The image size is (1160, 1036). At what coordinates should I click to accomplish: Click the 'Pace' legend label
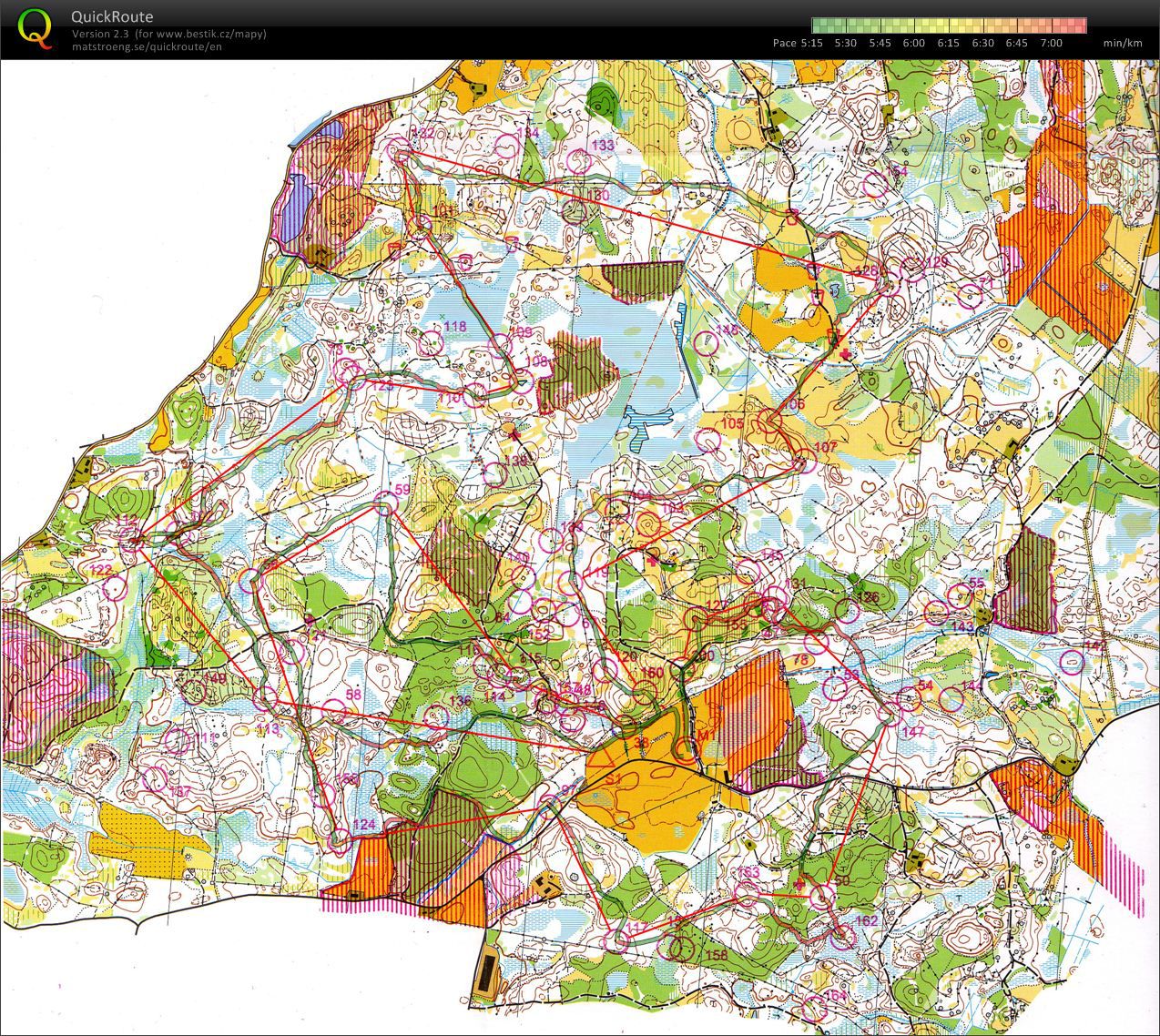pos(785,43)
